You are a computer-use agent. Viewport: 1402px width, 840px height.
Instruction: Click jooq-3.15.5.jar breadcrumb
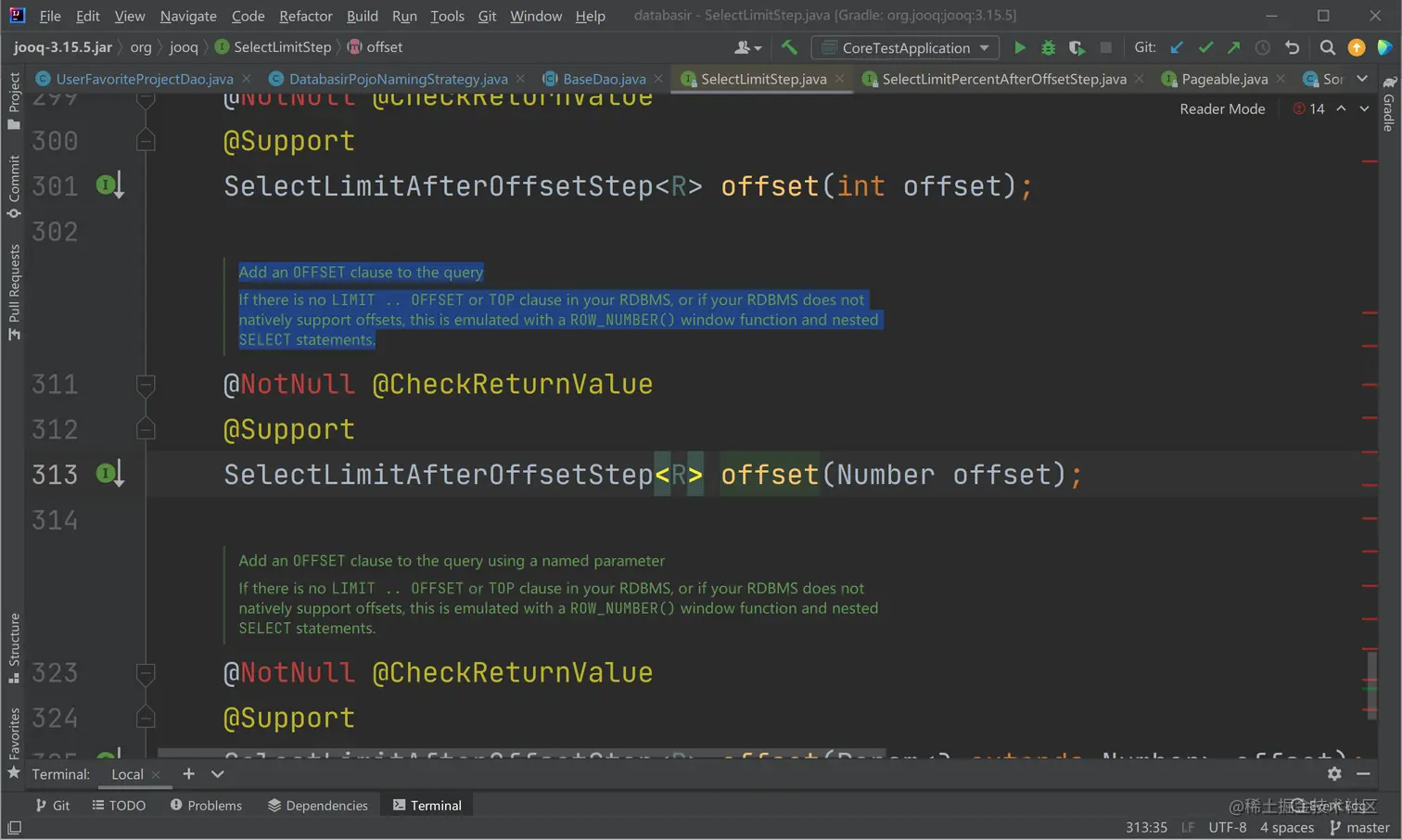coord(63,47)
